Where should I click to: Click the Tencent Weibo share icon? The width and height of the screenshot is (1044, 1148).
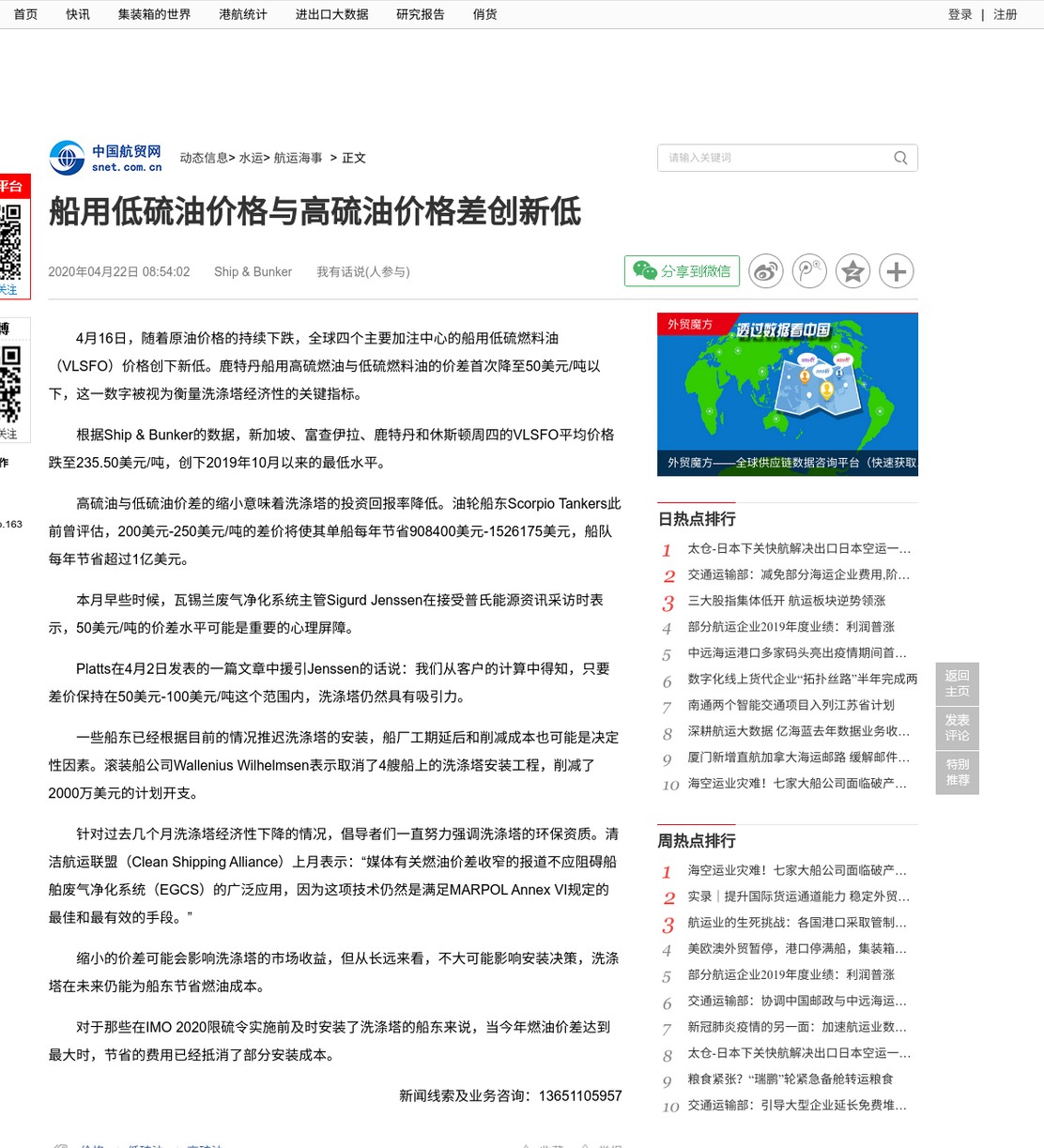click(809, 271)
